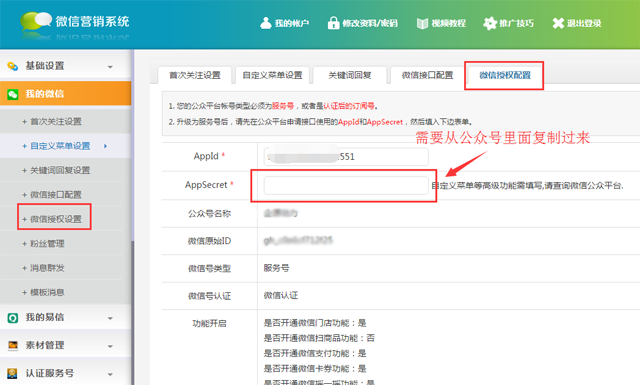This screenshot has height=385, width=640.
Task: Switch to the 自定义菜单设置 tab
Action: pos(272,75)
